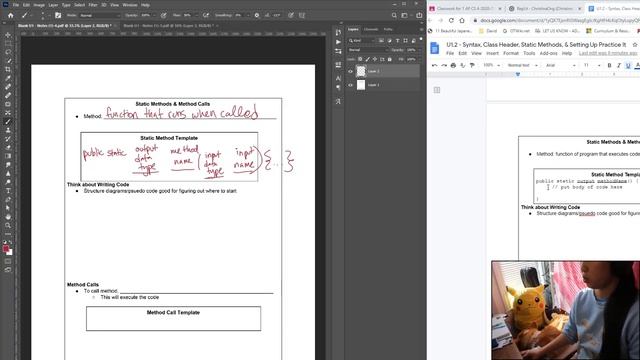Open Photoshop Layer menu

tap(53, 5)
